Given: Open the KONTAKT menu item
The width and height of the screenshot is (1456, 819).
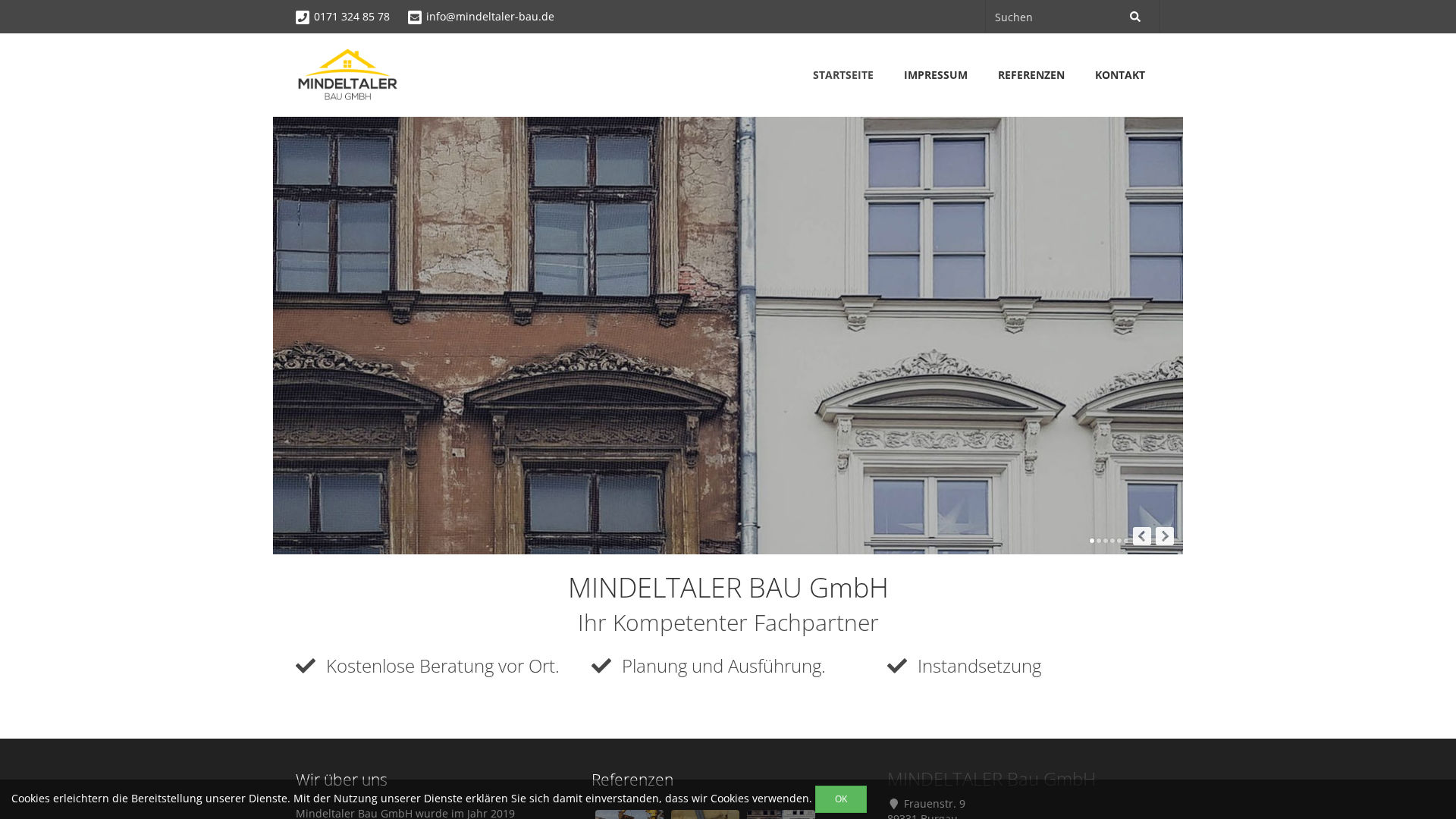Looking at the screenshot, I should 1120,75.
